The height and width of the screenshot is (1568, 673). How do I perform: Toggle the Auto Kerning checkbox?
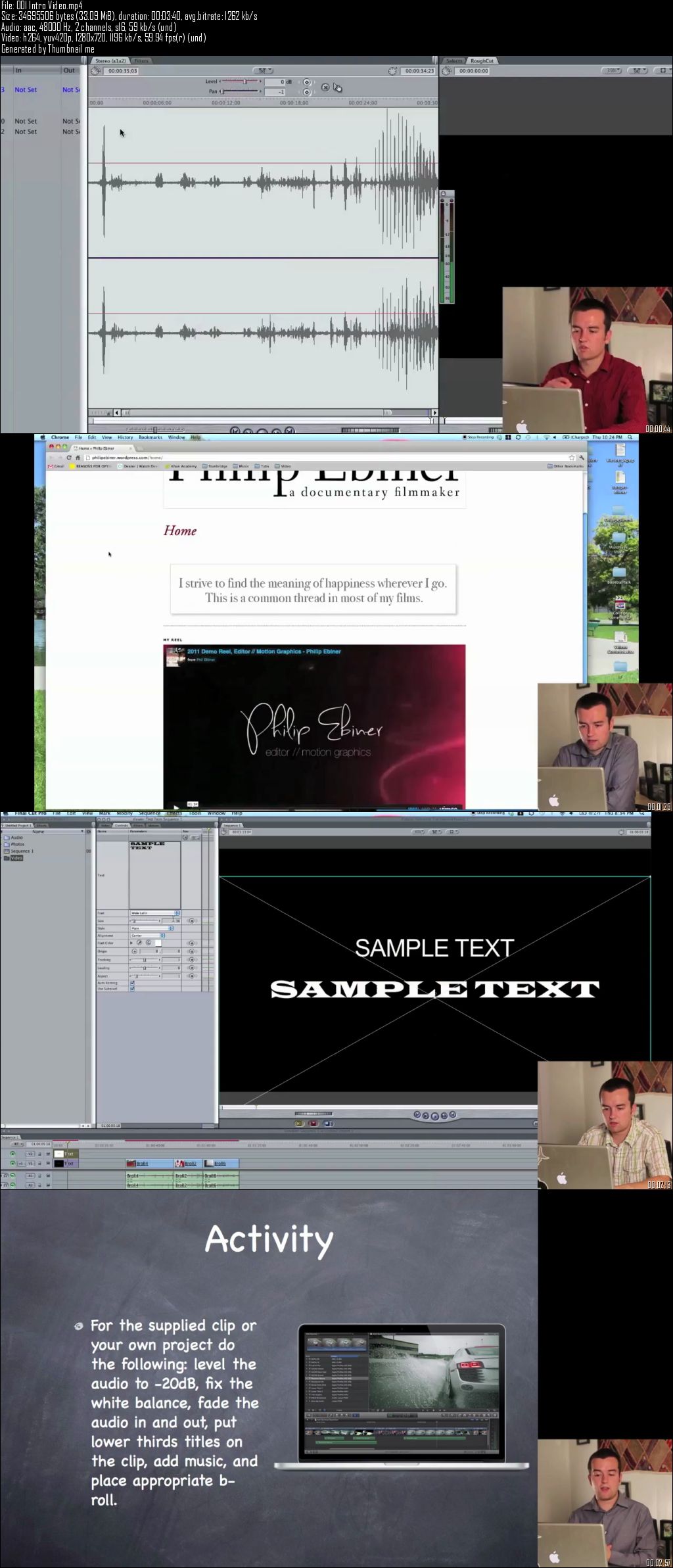click(132, 983)
